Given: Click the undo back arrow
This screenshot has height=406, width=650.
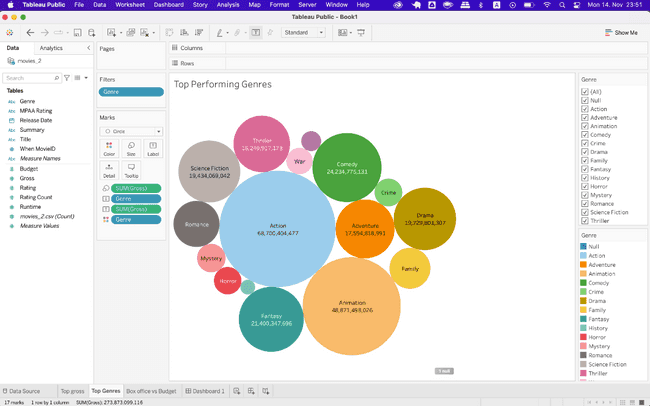Looking at the screenshot, I should pyautogui.click(x=30, y=32).
